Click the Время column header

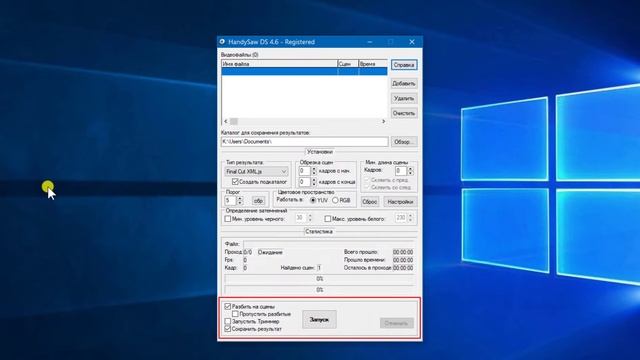[x=373, y=64]
